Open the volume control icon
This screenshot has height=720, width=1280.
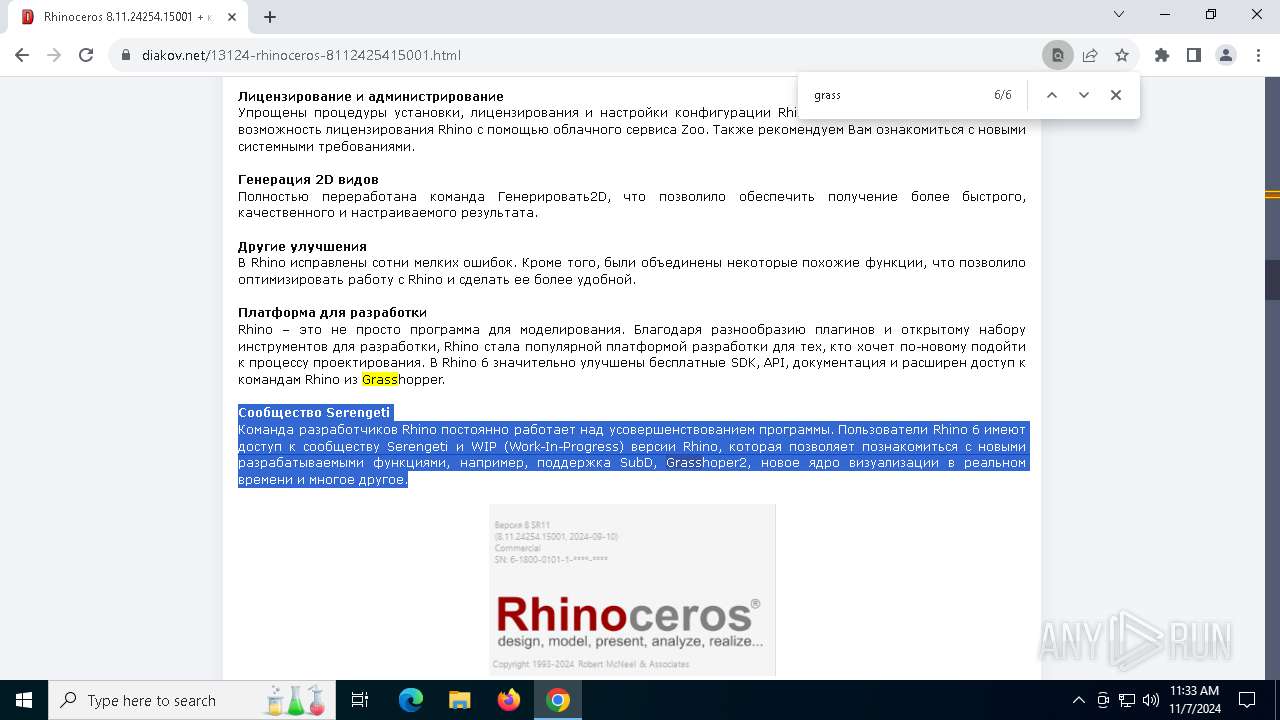(x=1151, y=700)
